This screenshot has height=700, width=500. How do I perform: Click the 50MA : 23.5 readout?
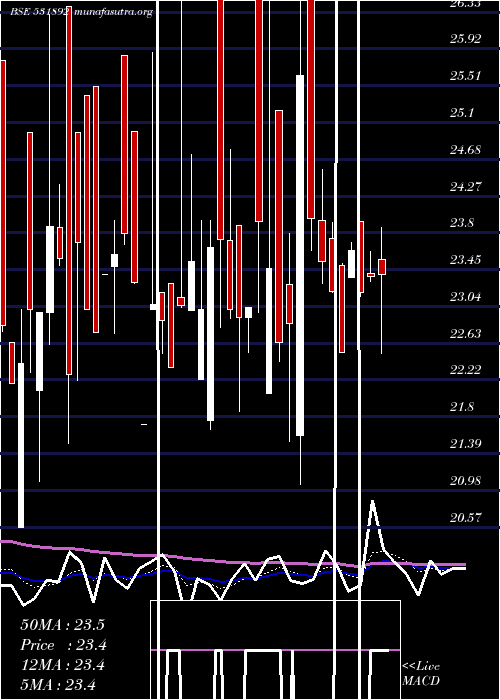coord(62,625)
